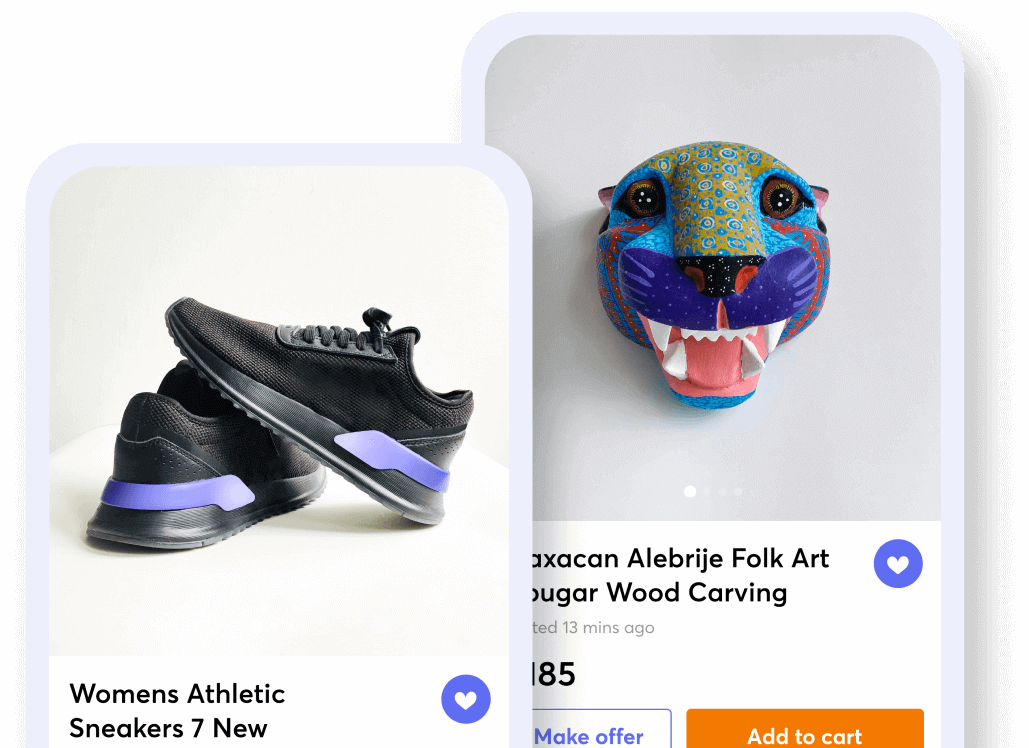Click the mask's open pink mouth

point(705,362)
